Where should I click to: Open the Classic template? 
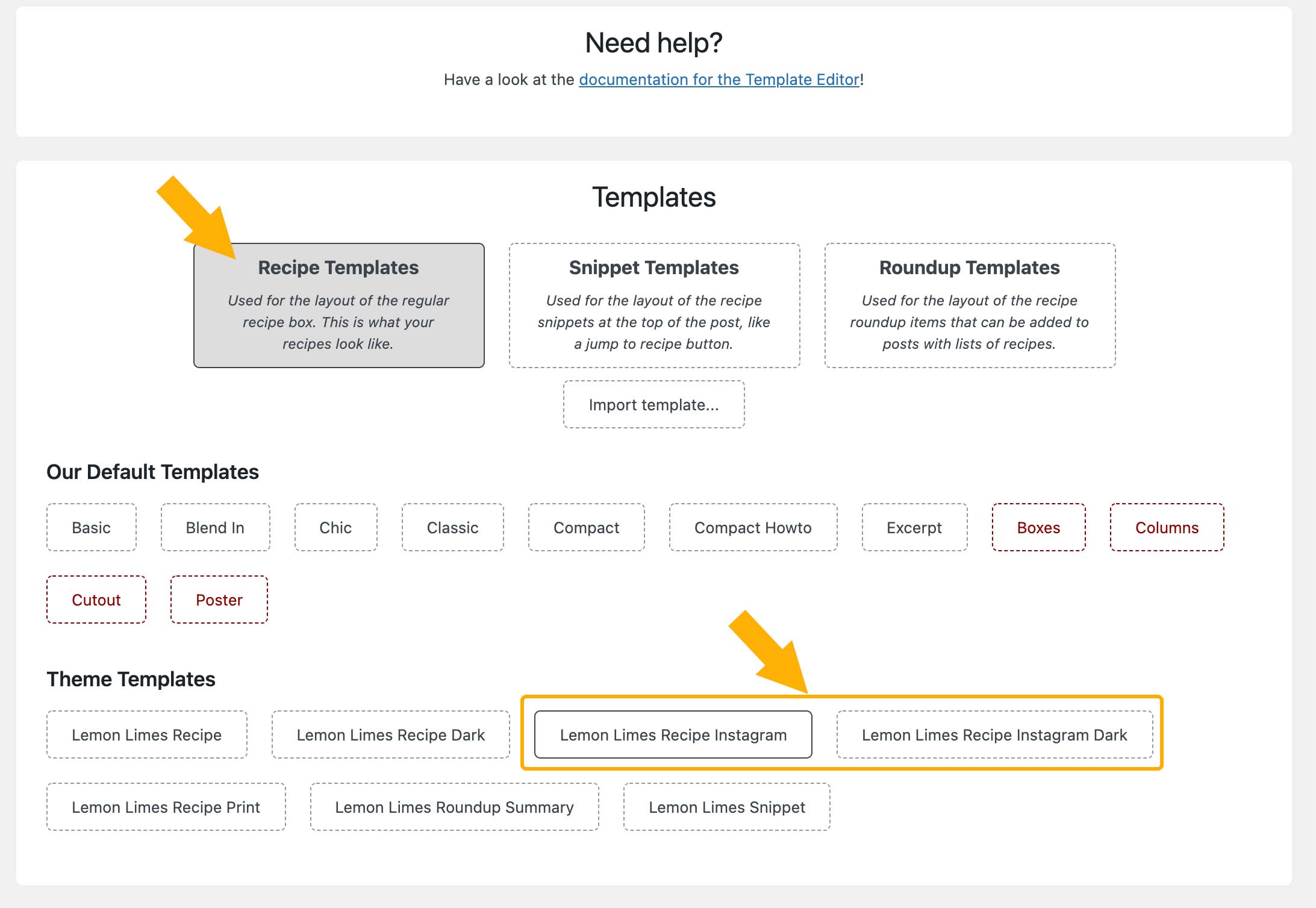tap(452, 528)
